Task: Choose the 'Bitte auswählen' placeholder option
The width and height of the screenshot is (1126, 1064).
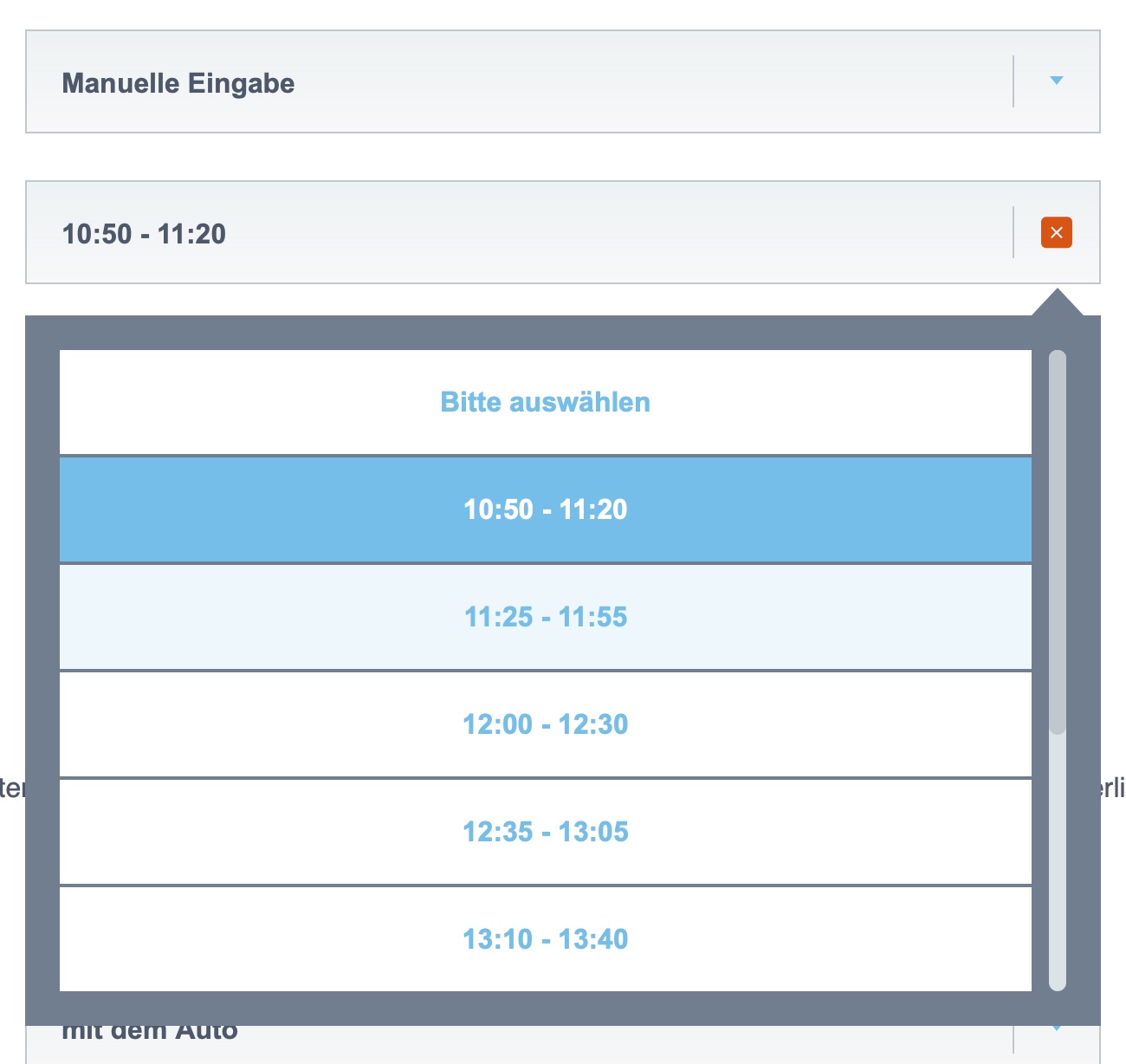Action: pos(545,402)
